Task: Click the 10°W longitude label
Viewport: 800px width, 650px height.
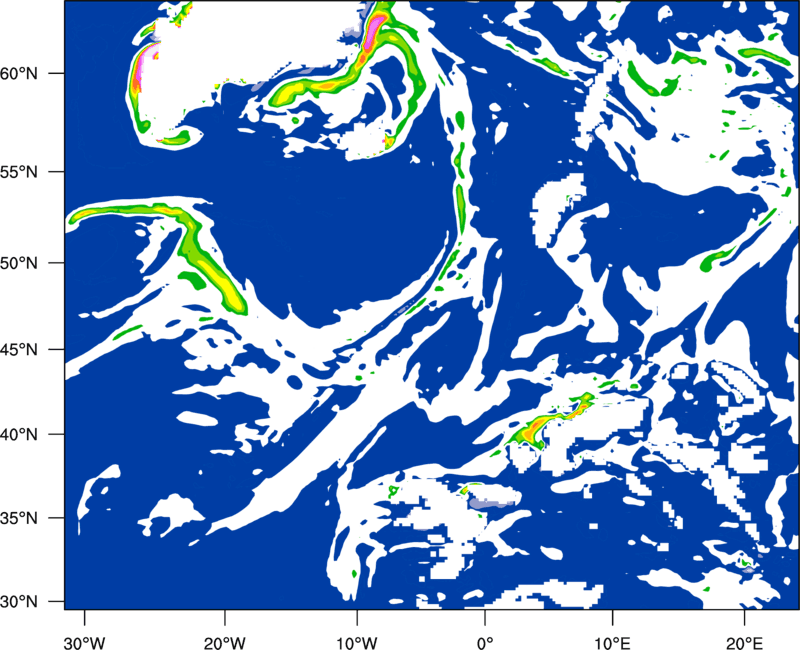Action: click(x=356, y=643)
